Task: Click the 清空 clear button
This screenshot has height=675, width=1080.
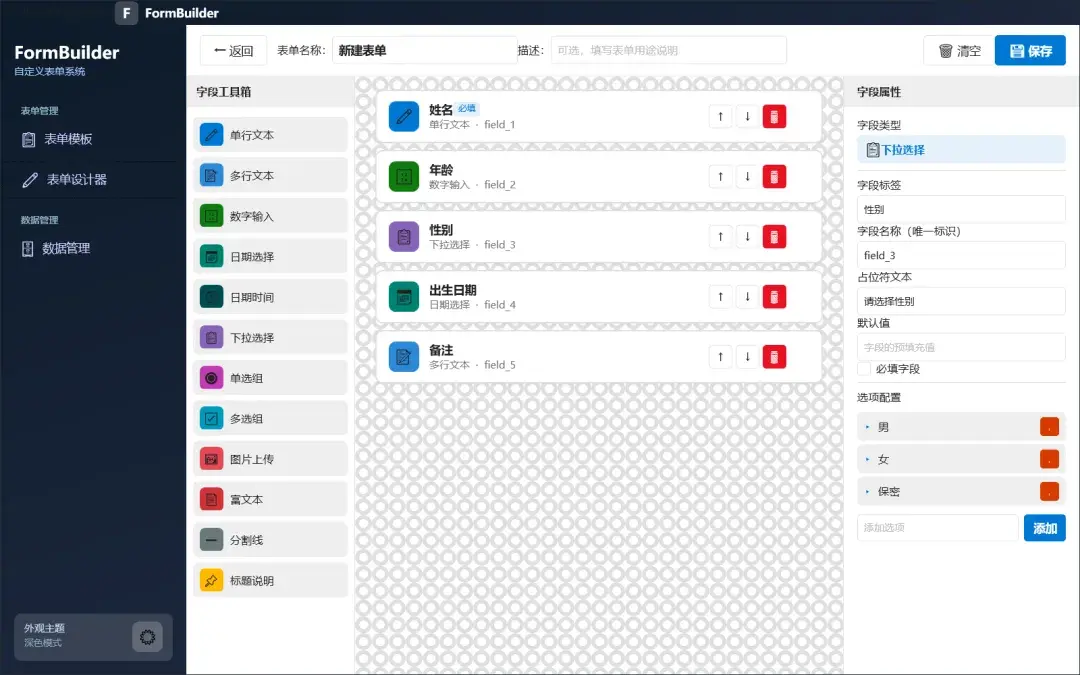Action: [959, 51]
